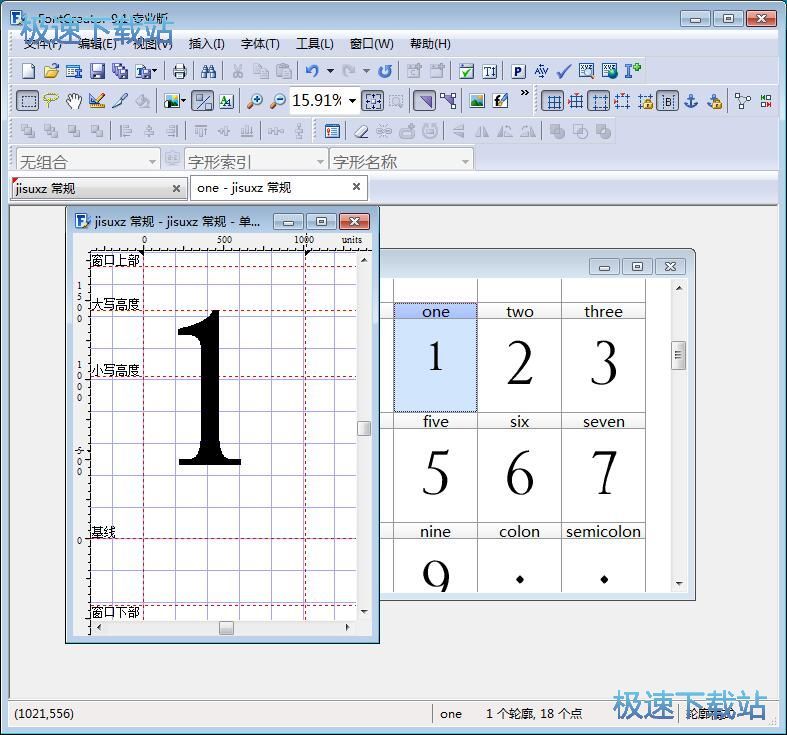787x735 pixels.
Task: Click the Save disk icon in toolbar
Action: point(97,71)
